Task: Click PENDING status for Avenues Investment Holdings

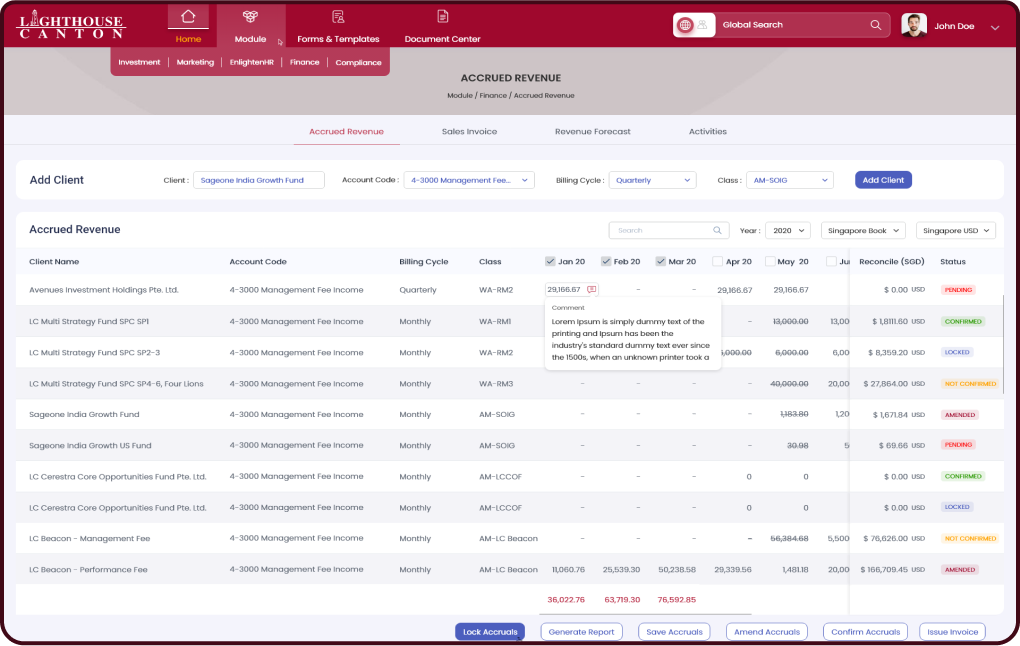Action: pos(958,289)
